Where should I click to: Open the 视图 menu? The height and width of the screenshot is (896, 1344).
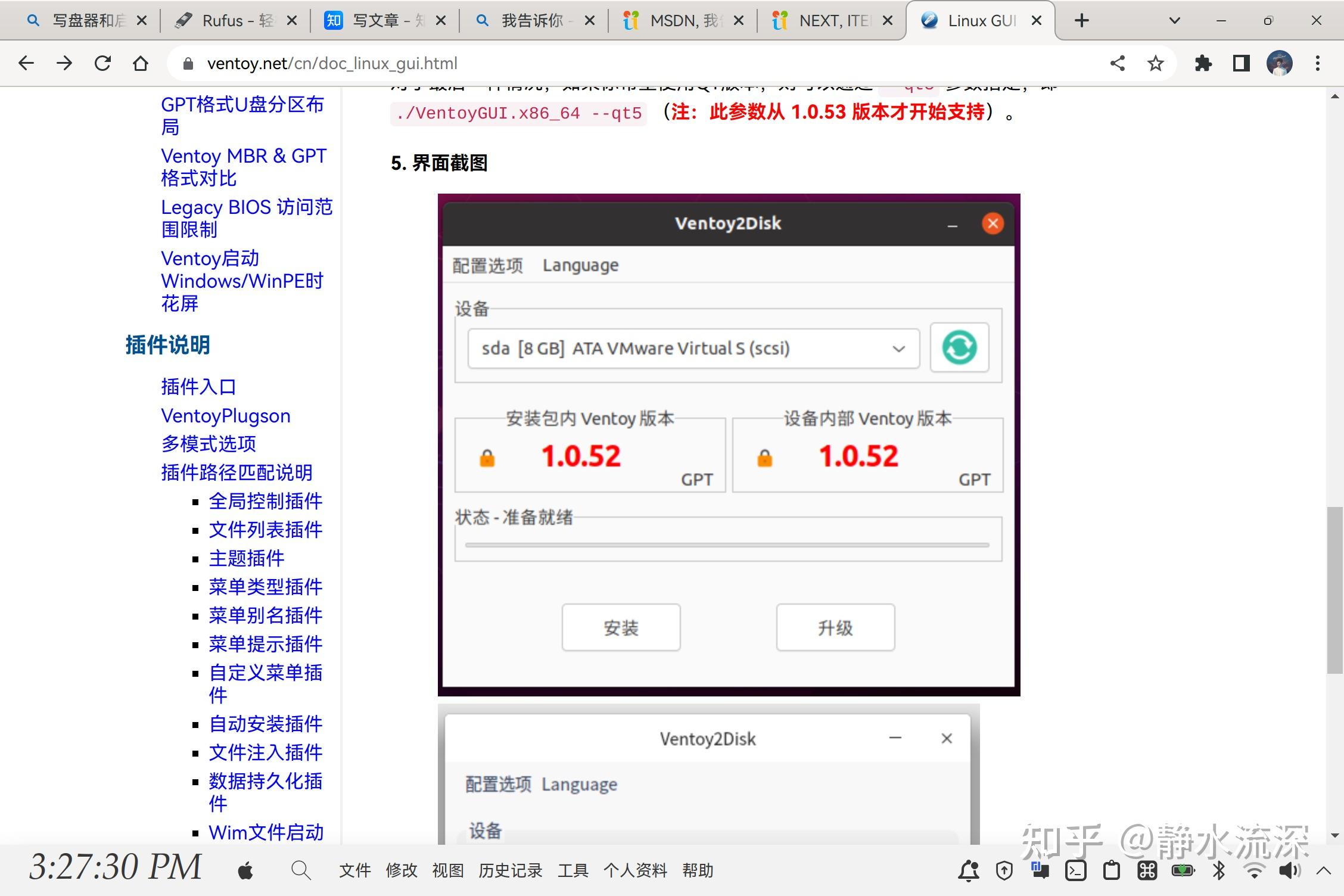pos(448,871)
